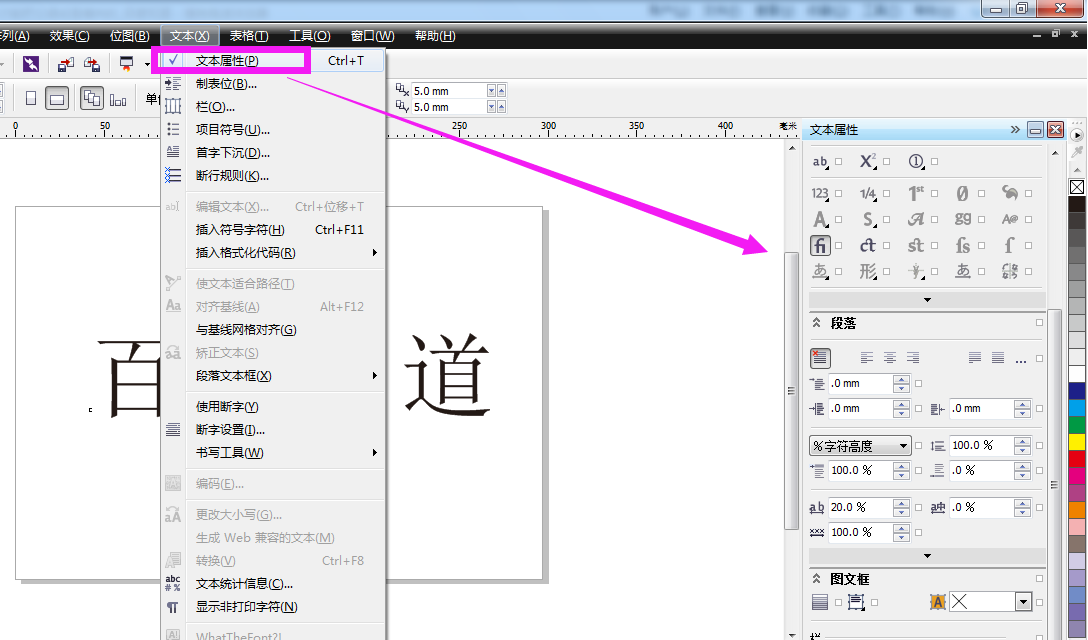Screen dimensions: 1088x640
Task: Open the %字符高度 spacing unit dropdown
Action: coord(903,446)
